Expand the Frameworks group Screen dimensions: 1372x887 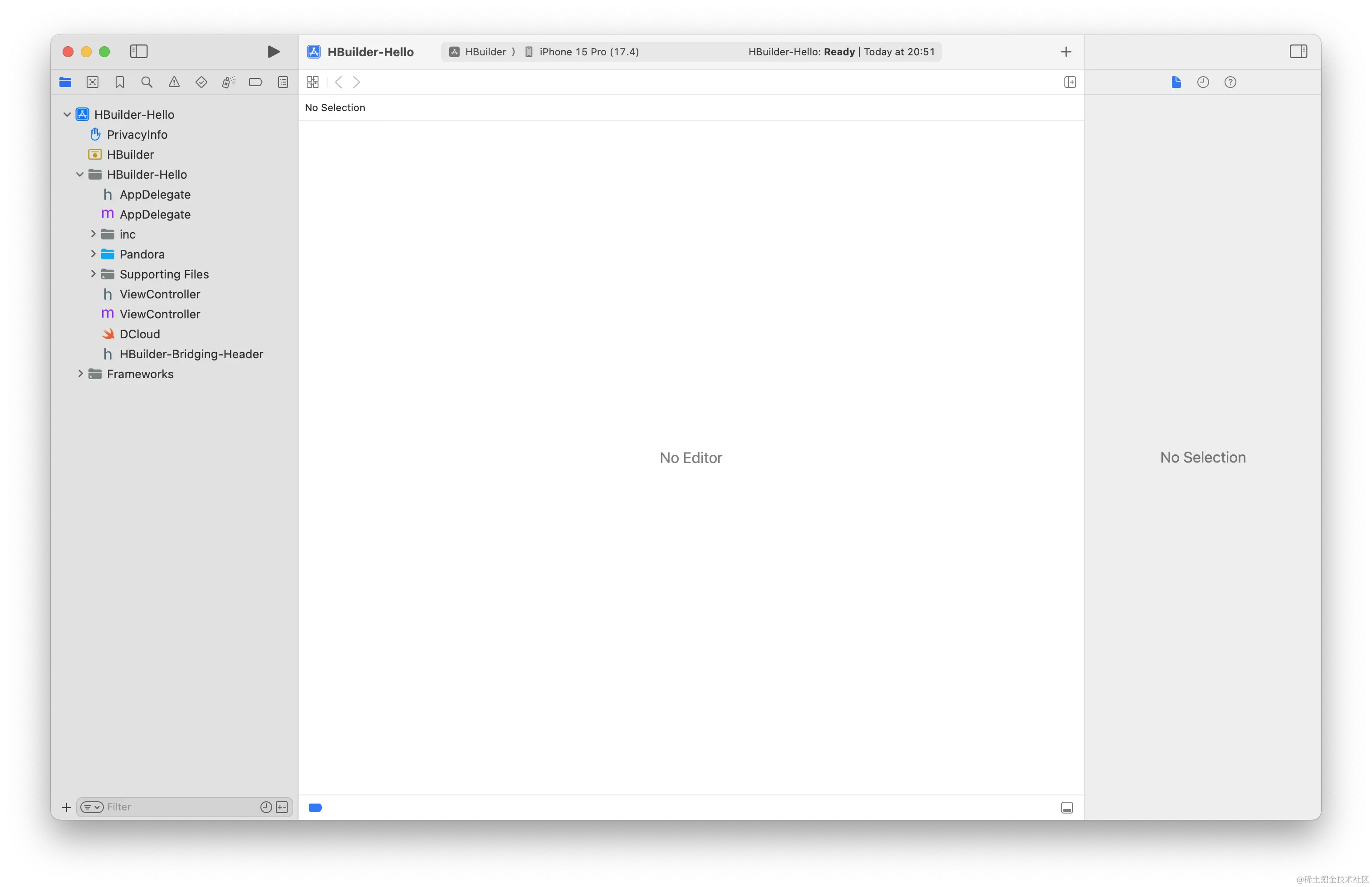[x=80, y=374]
